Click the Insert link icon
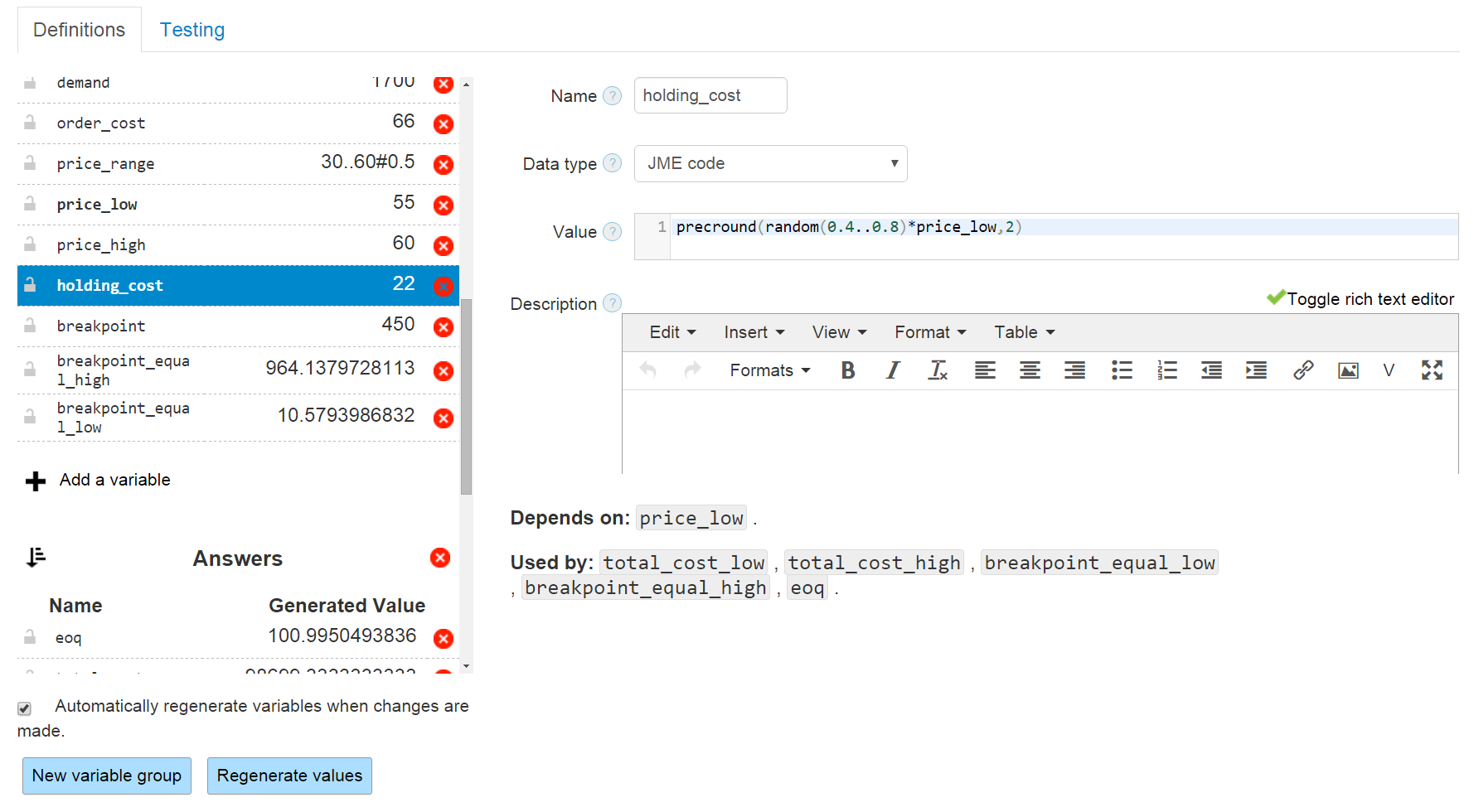The width and height of the screenshot is (1474, 812). click(1302, 370)
